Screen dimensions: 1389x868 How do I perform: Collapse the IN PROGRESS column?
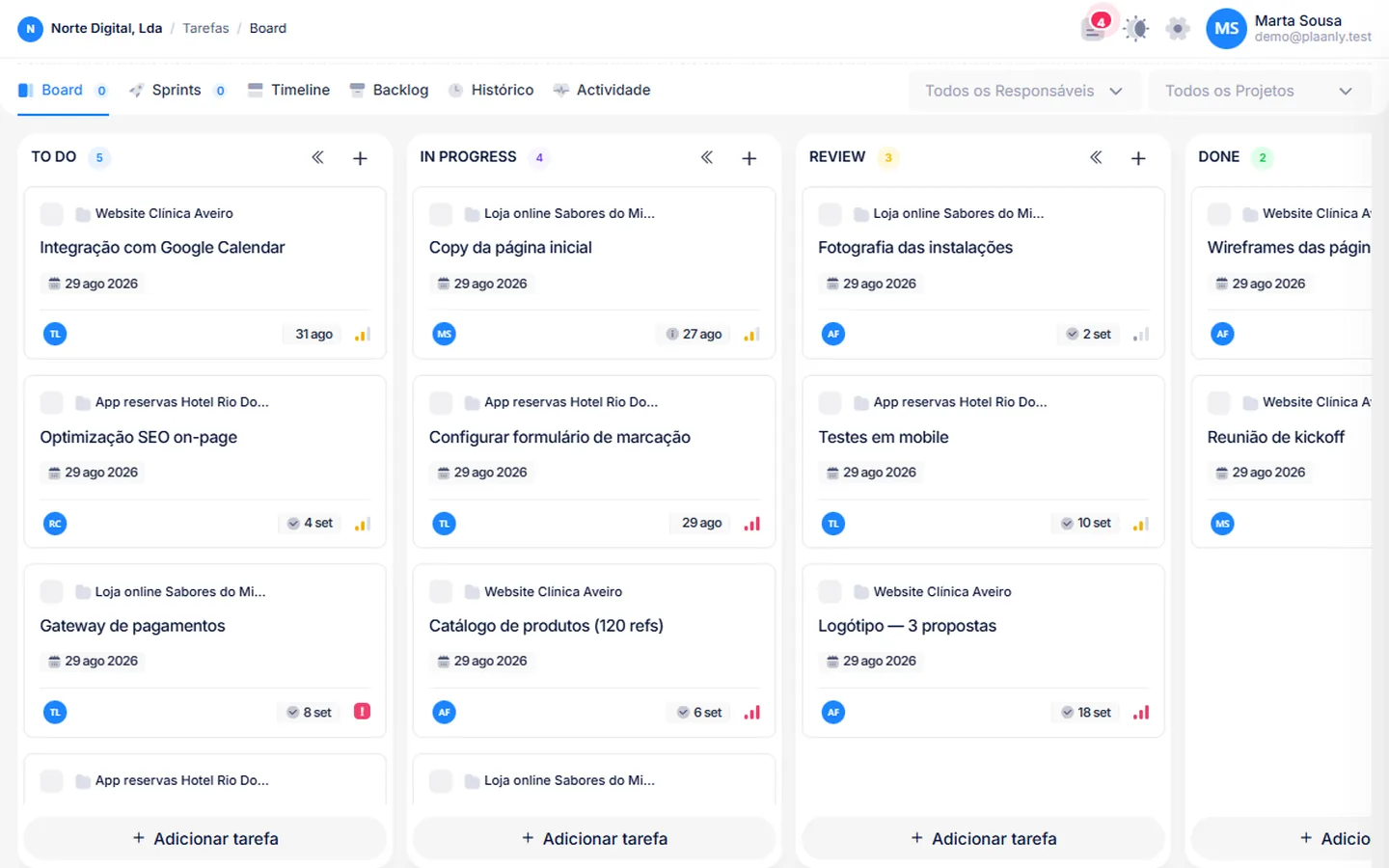click(x=707, y=157)
